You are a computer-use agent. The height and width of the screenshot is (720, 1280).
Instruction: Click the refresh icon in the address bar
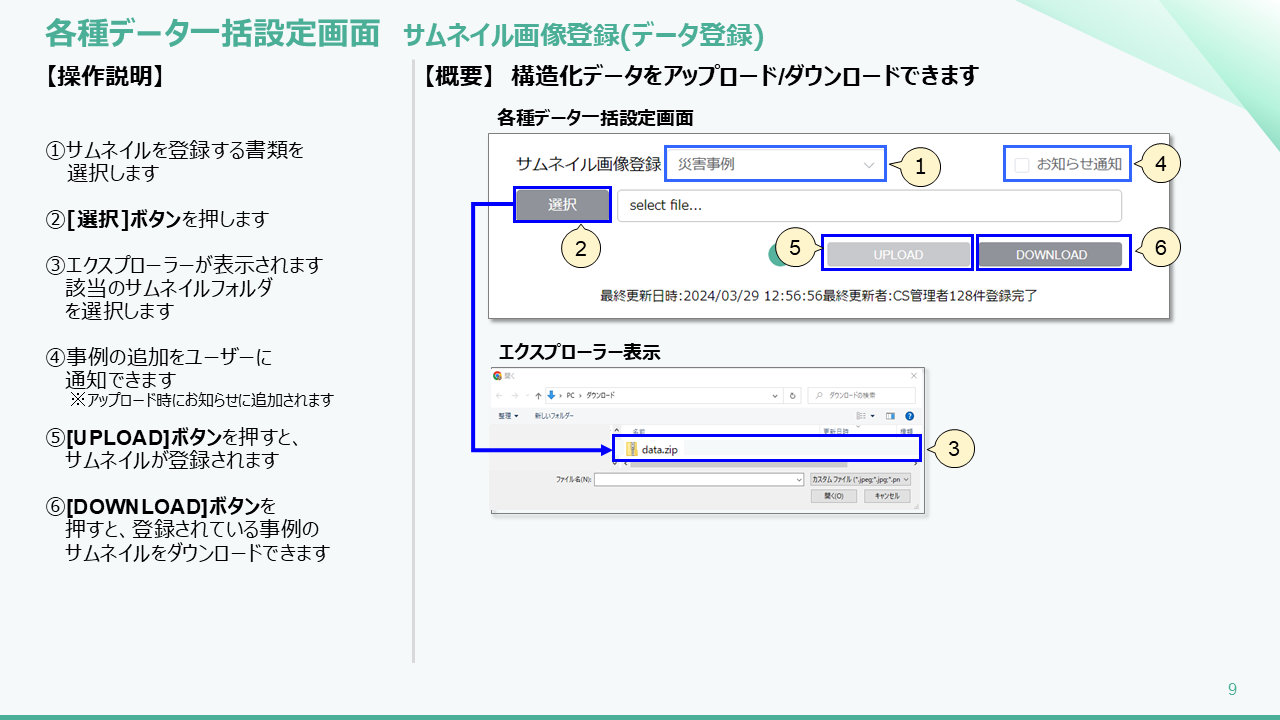click(792, 396)
